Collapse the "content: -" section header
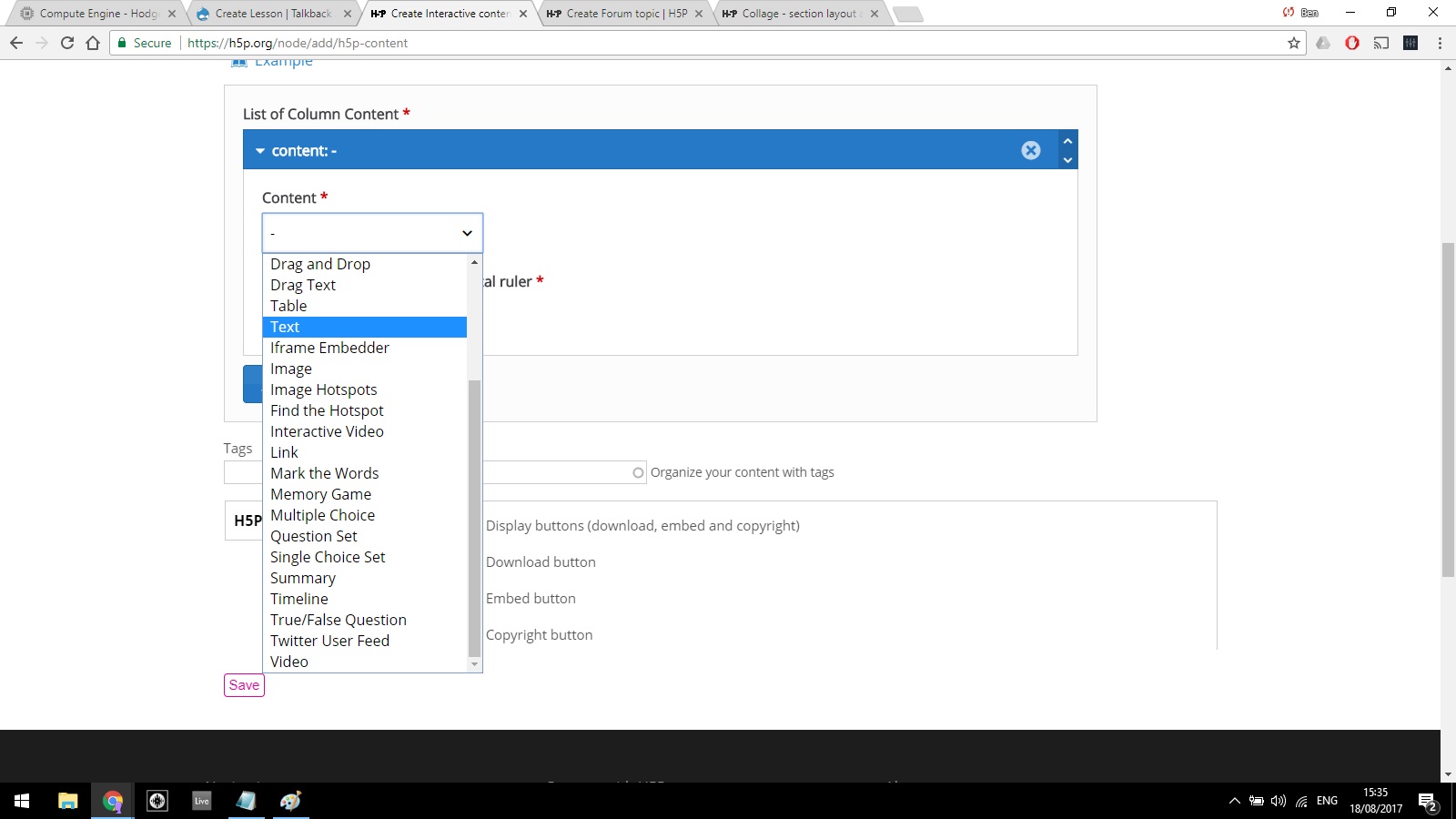Screen dimensions: 1456x819 (x=261, y=150)
